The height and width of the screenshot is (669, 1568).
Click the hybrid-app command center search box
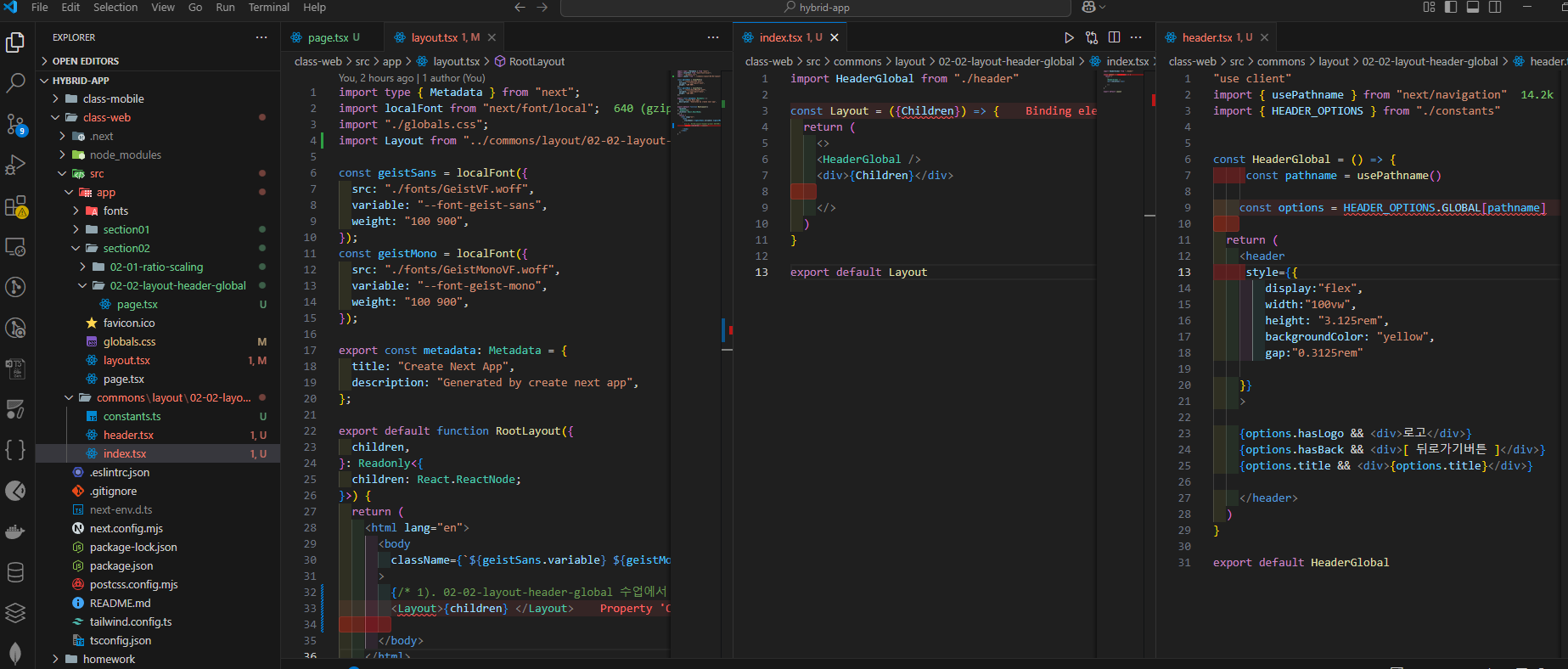[816, 8]
